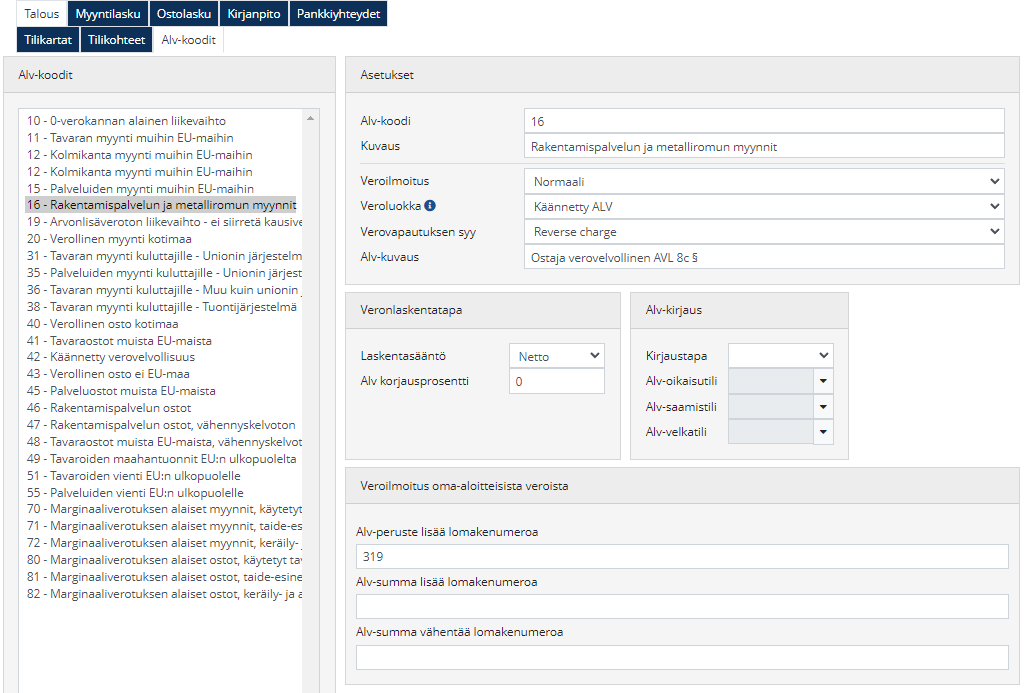The width and height of the screenshot is (1025, 693).
Task: Click the Alv-velkatili dropdown arrow
Action: click(823, 432)
